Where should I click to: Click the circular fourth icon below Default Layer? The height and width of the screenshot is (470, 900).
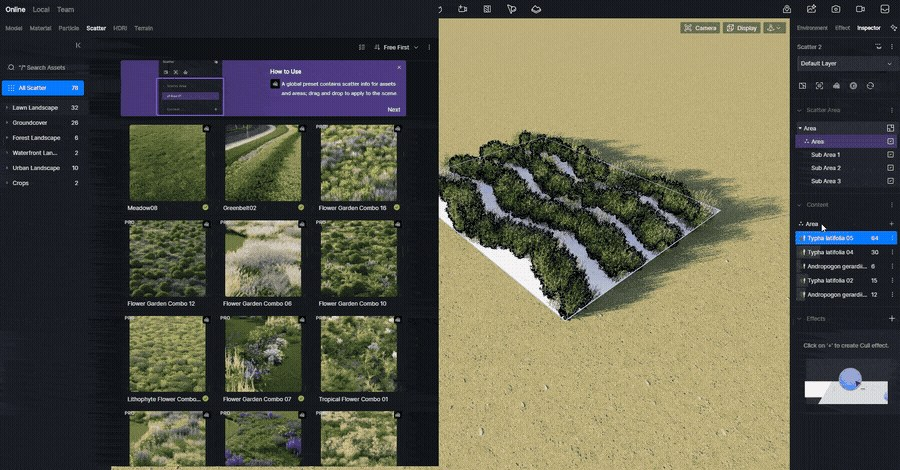[854, 86]
